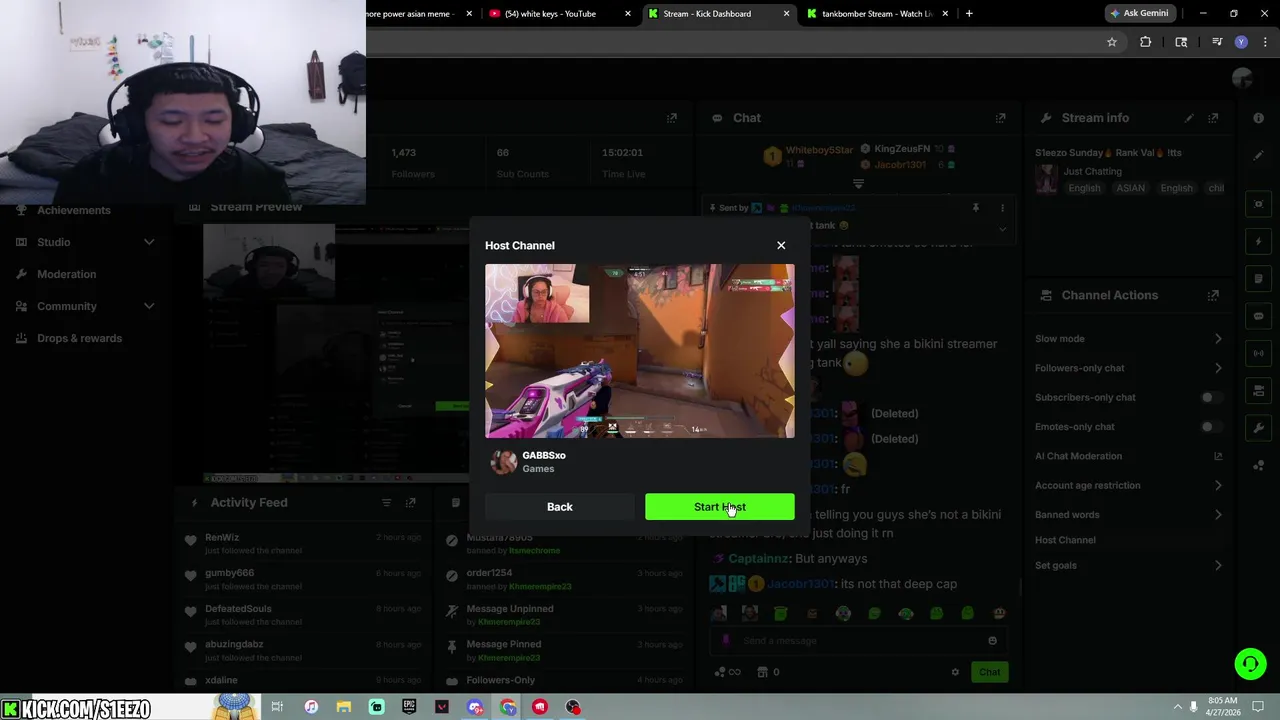Open File Explorer from the taskbar

pos(343,707)
